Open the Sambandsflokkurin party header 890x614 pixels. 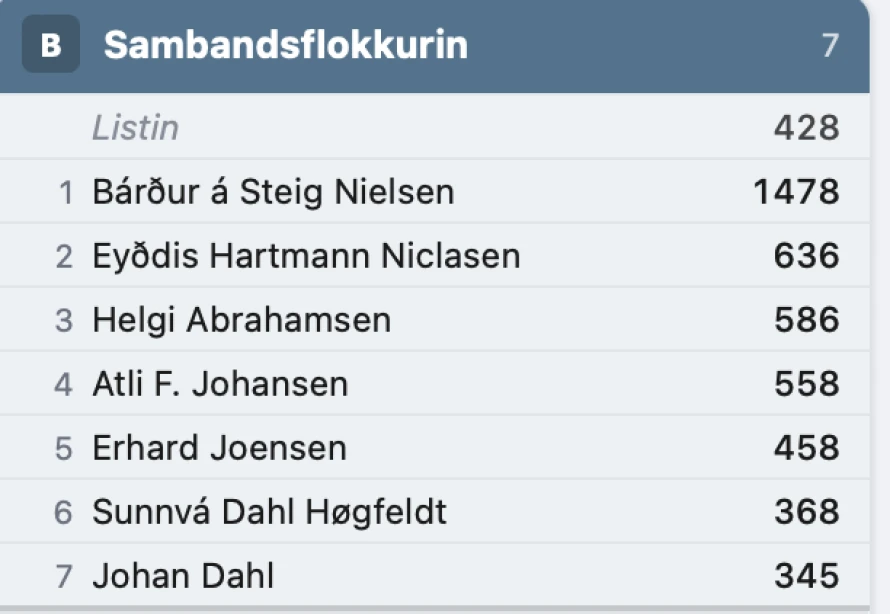(x=285, y=45)
